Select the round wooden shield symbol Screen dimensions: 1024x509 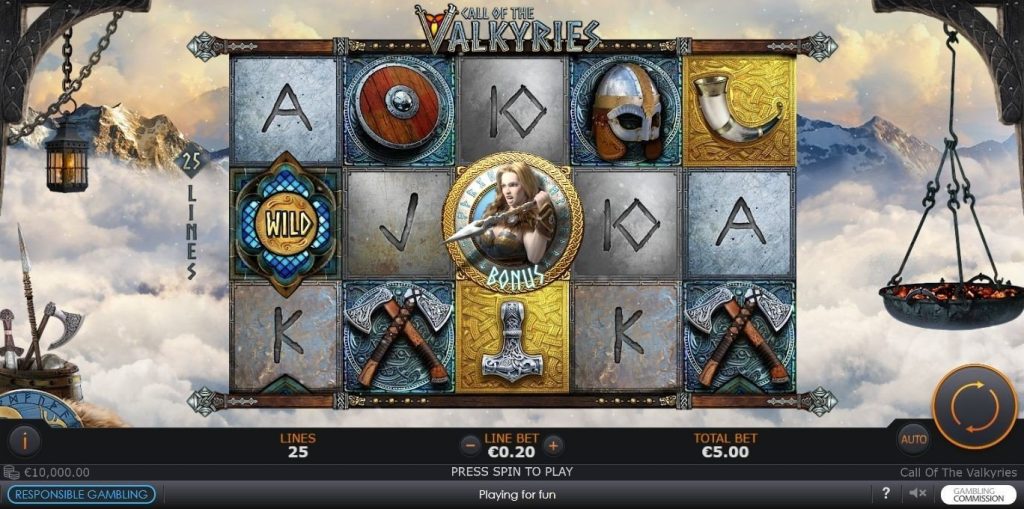[x=399, y=110]
